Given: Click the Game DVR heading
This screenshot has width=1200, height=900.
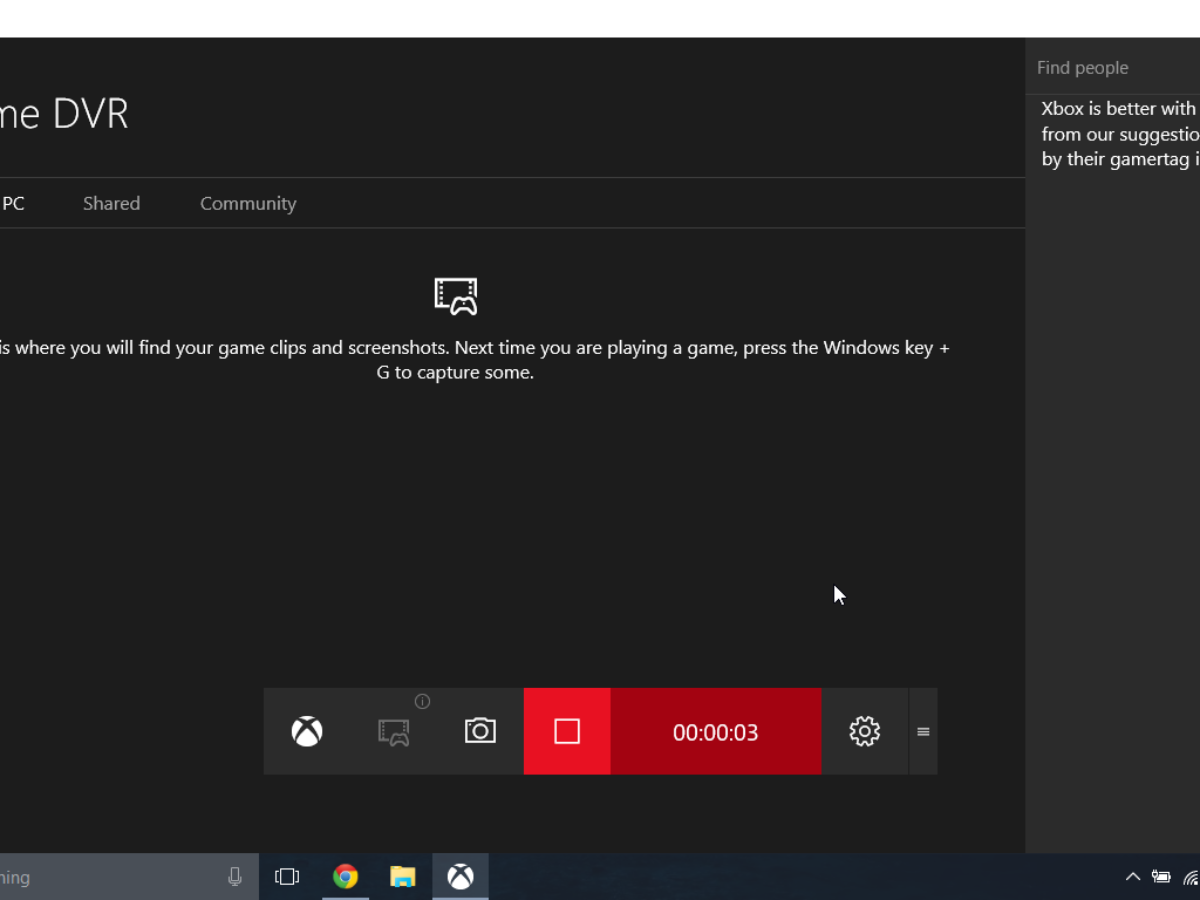Looking at the screenshot, I should click(64, 114).
